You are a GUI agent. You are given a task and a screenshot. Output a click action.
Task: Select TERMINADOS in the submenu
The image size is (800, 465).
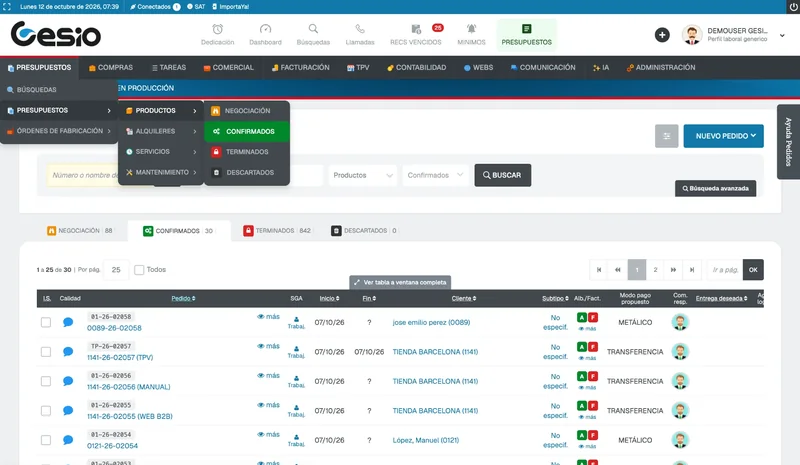247,152
